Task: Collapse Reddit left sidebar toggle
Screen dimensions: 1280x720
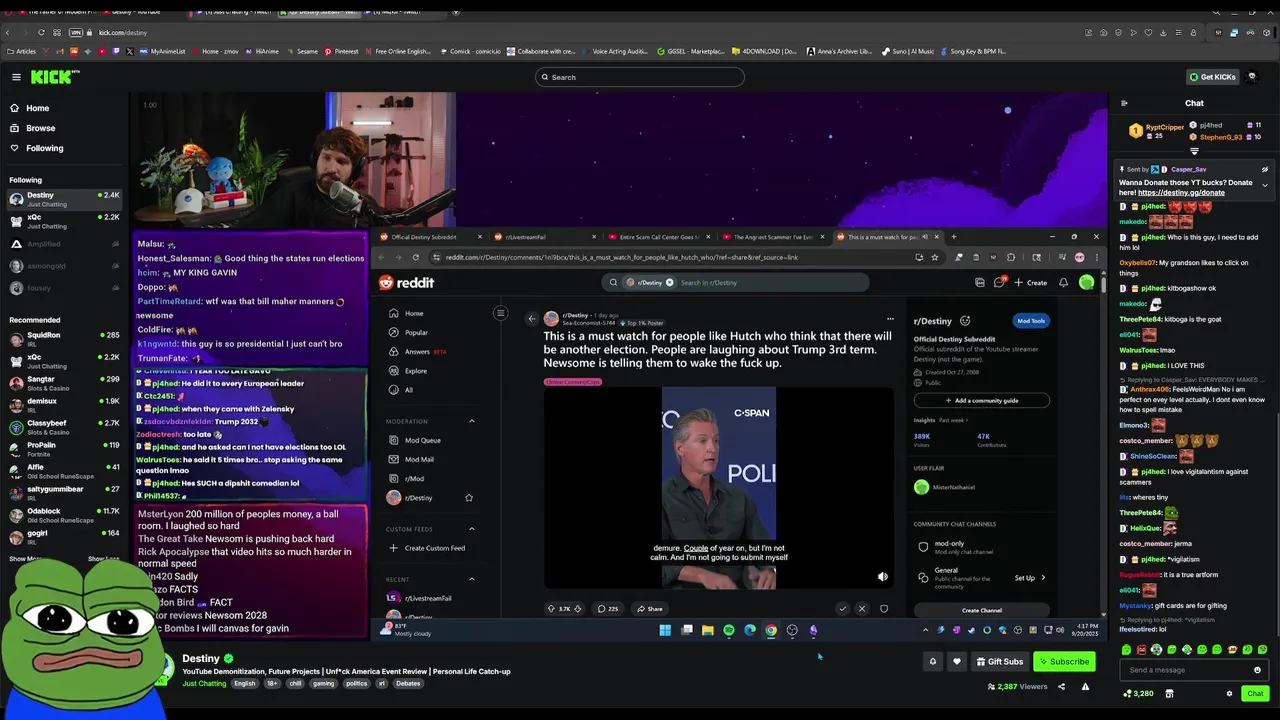Action: 500,313
